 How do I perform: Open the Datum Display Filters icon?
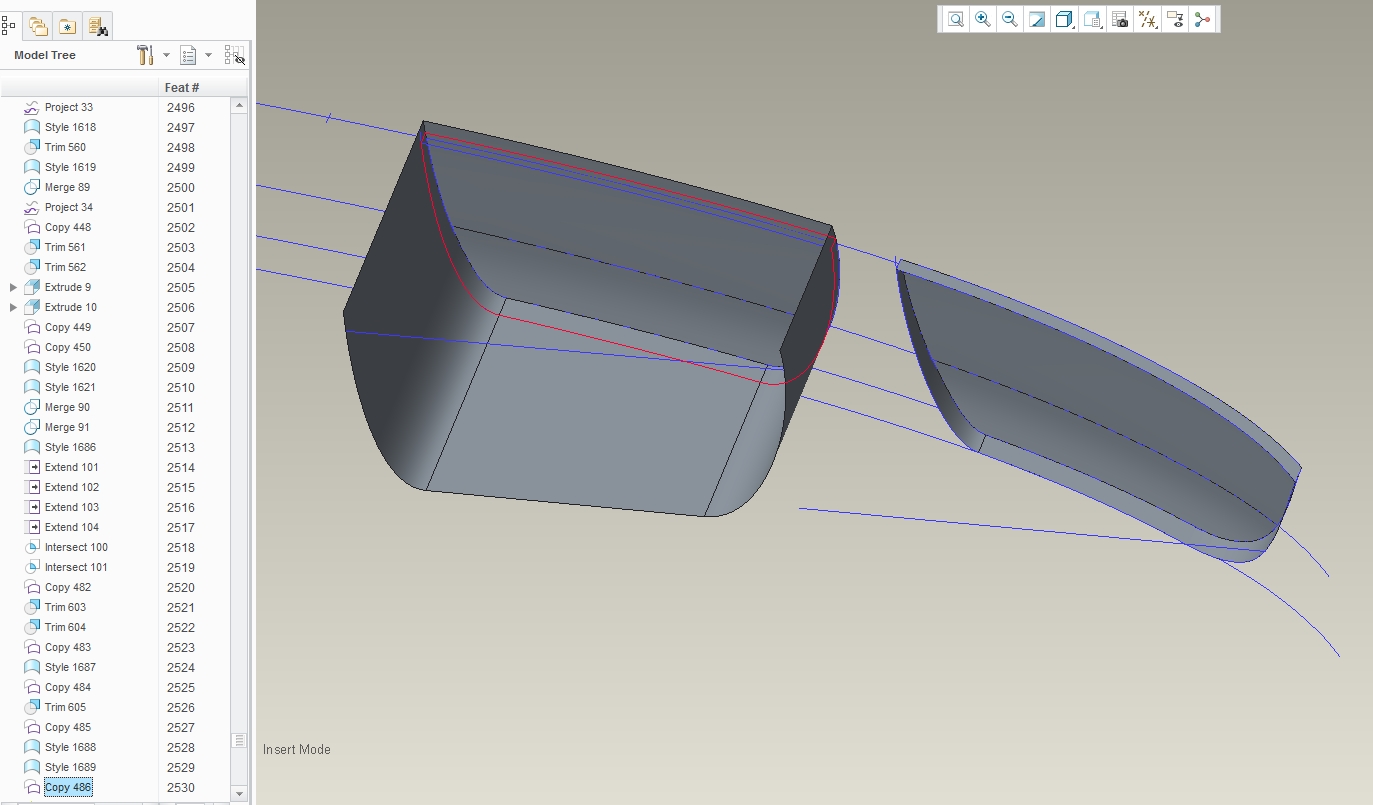[x=1148, y=19]
